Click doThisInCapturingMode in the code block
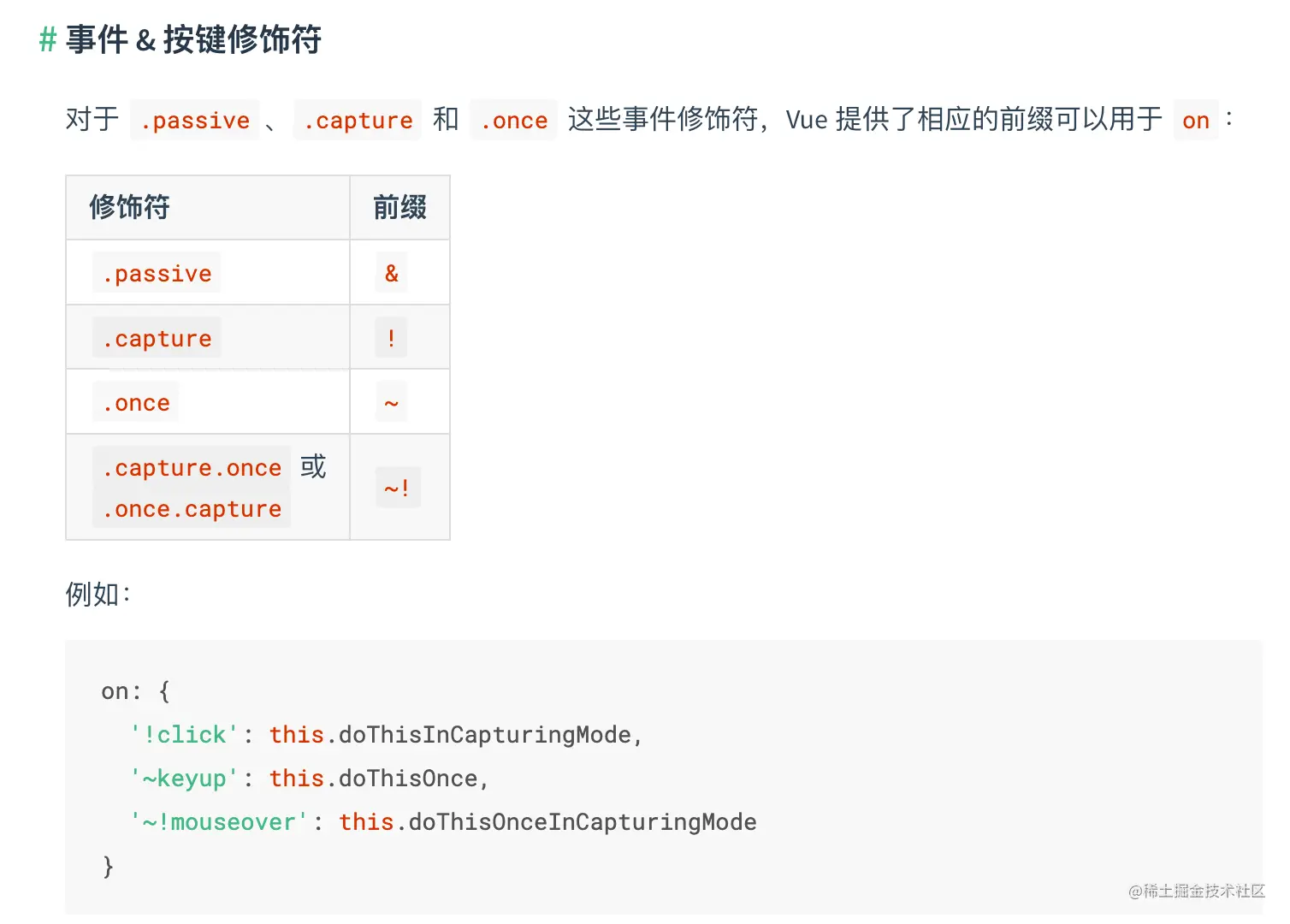This screenshot has width=1290, height=924. tap(485, 735)
